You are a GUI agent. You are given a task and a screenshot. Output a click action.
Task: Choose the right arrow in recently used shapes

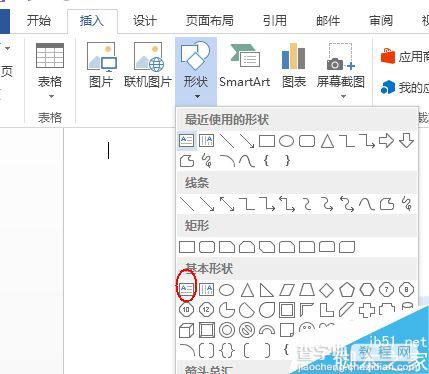tap(386, 141)
